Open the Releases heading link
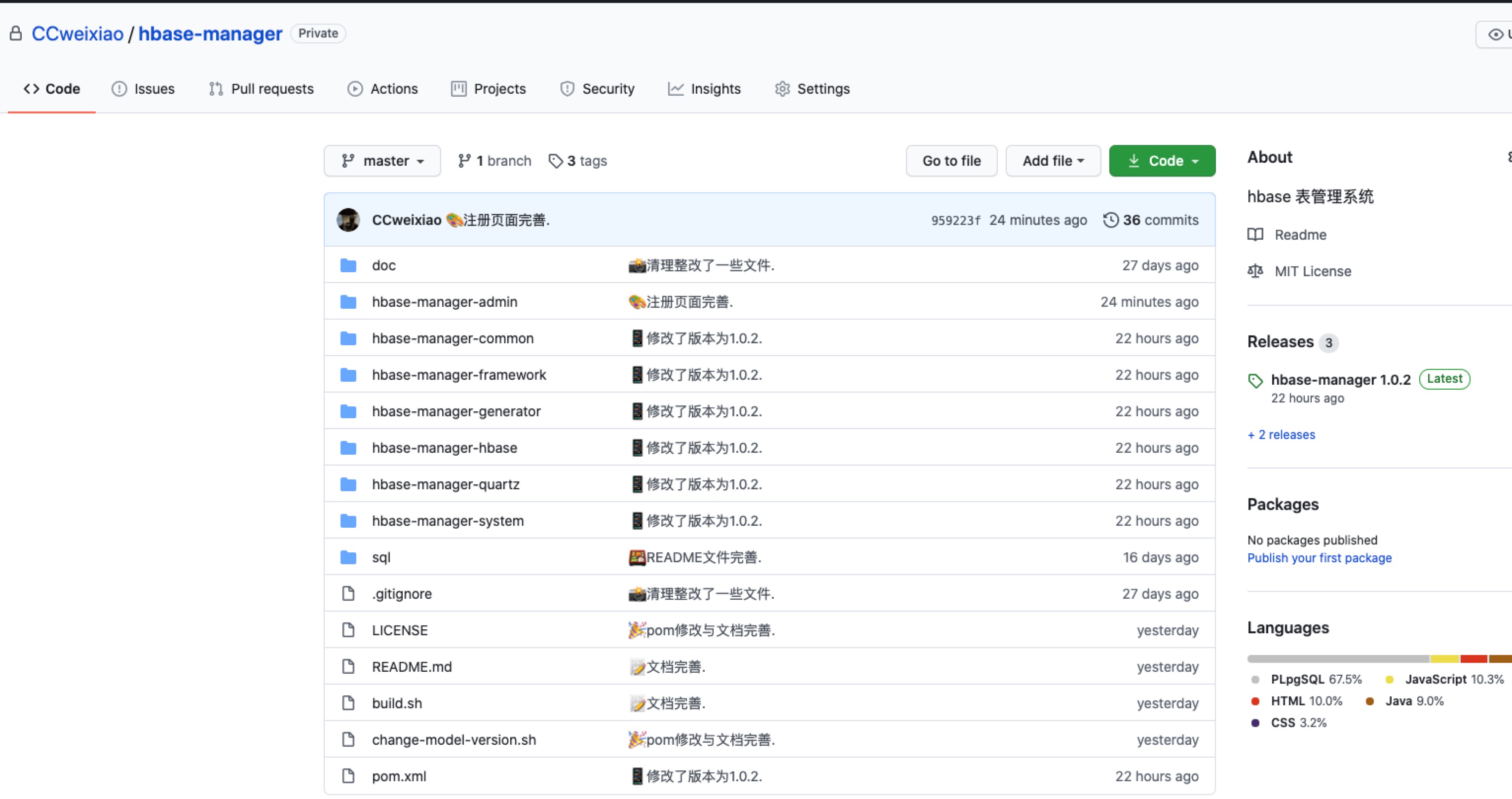This screenshot has width=1512, height=799. point(1280,341)
